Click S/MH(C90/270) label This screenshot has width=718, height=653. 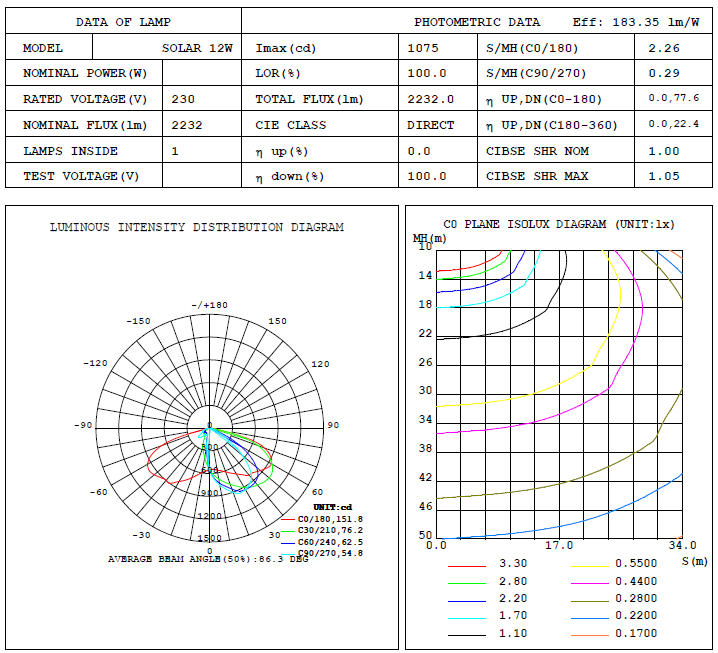536,73
